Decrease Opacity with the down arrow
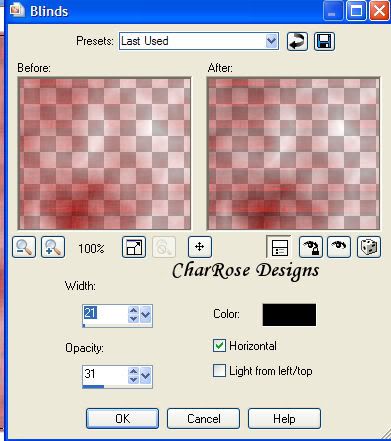The image size is (391, 441). pyautogui.click(x=133, y=379)
